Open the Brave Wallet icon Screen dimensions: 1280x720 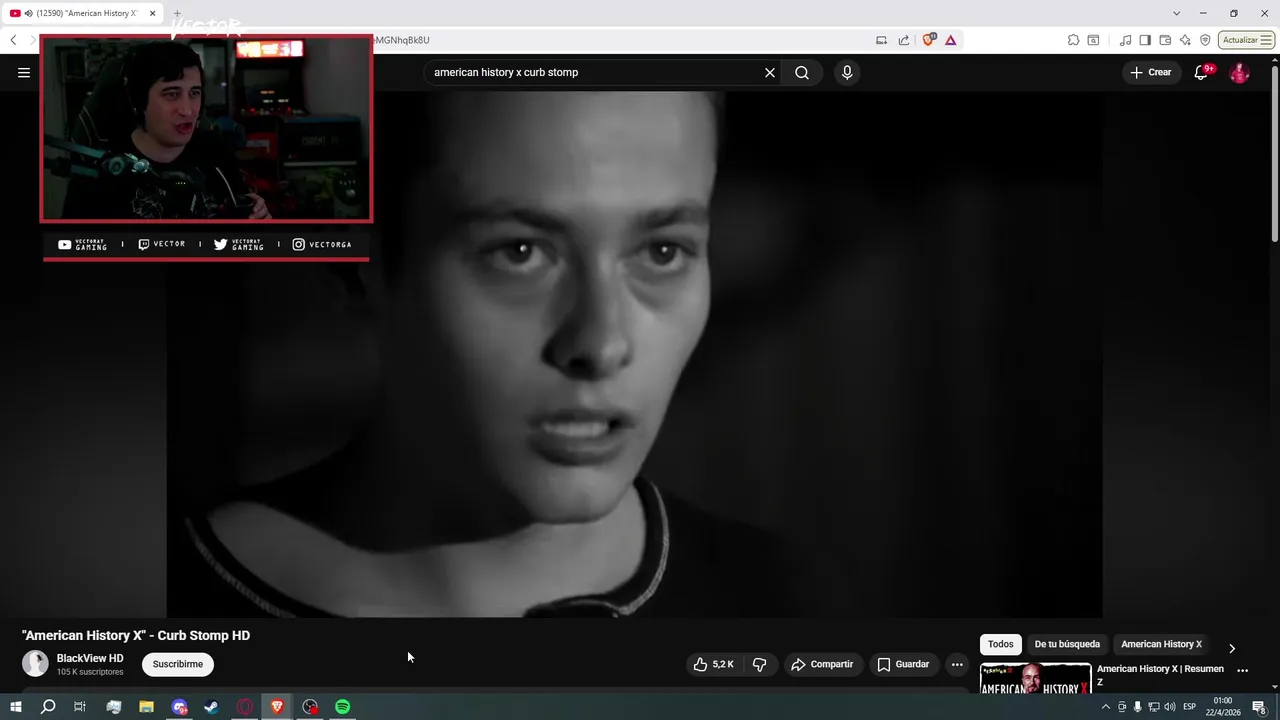pyautogui.click(x=1165, y=40)
